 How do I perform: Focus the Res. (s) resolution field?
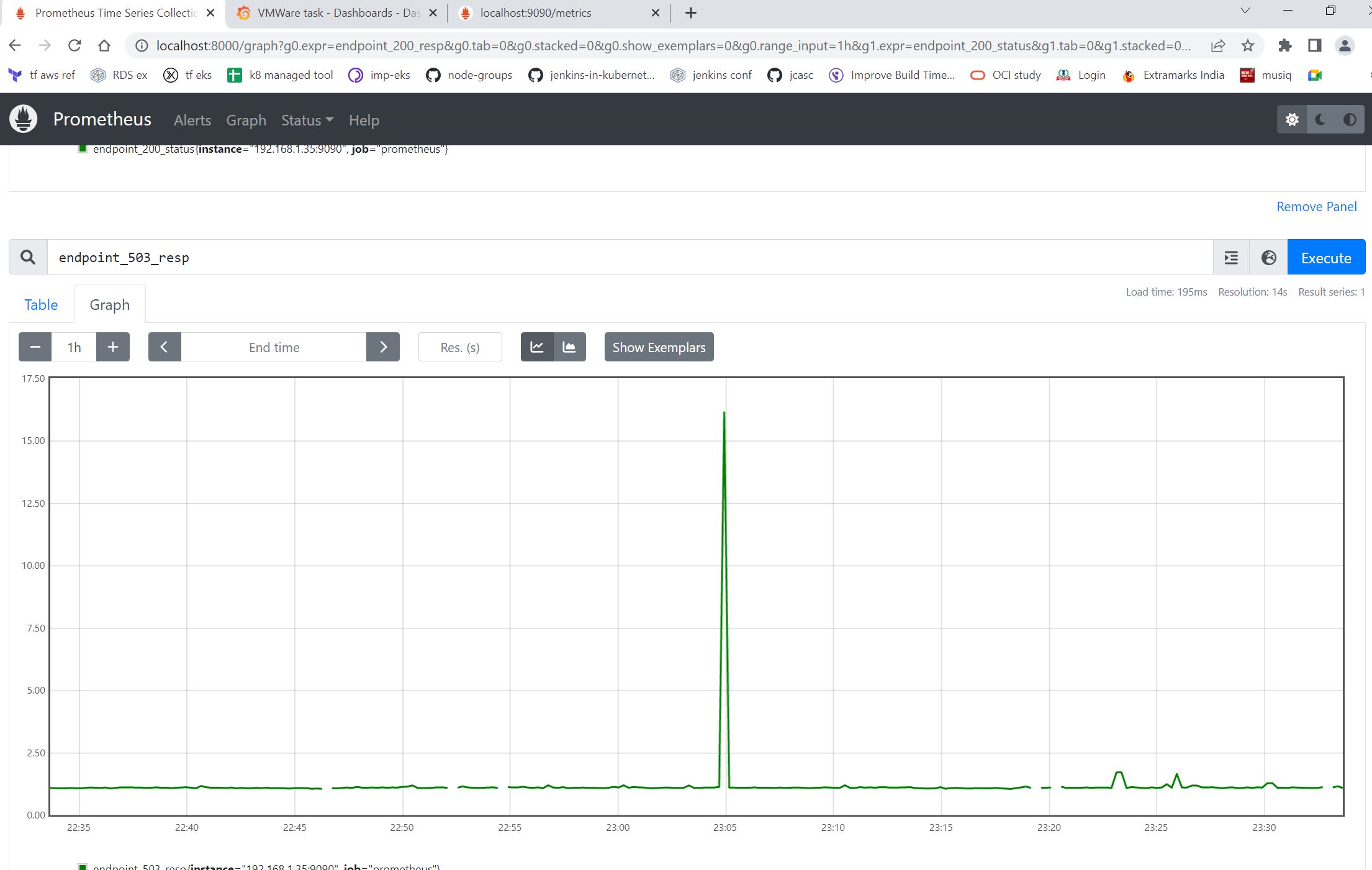coord(460,347)
